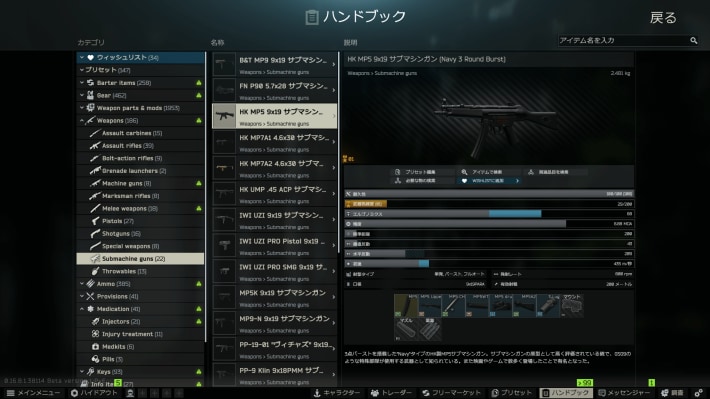Switch to トレーダー tab
The height and width of the screenshot is (399, 710).
coord(391,393)
